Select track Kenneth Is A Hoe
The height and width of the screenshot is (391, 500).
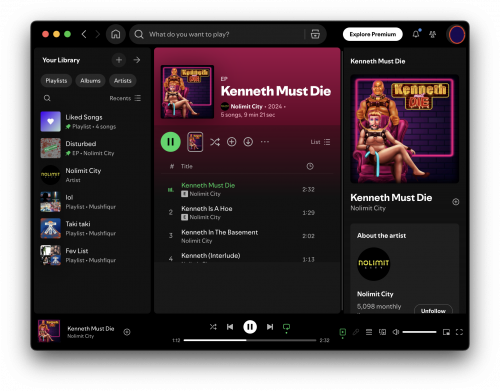point(247,213)
